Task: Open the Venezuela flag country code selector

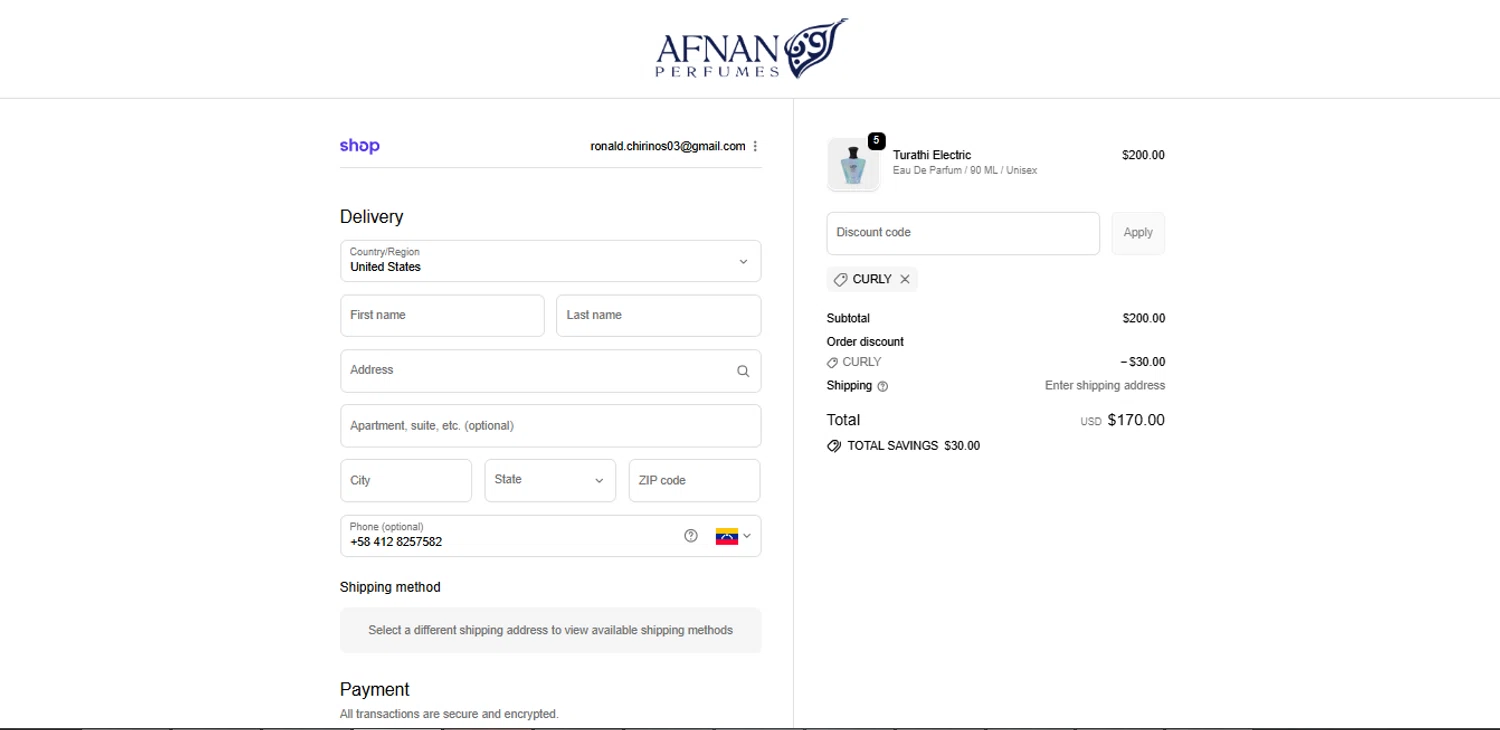Action: [x=733, y=536]
